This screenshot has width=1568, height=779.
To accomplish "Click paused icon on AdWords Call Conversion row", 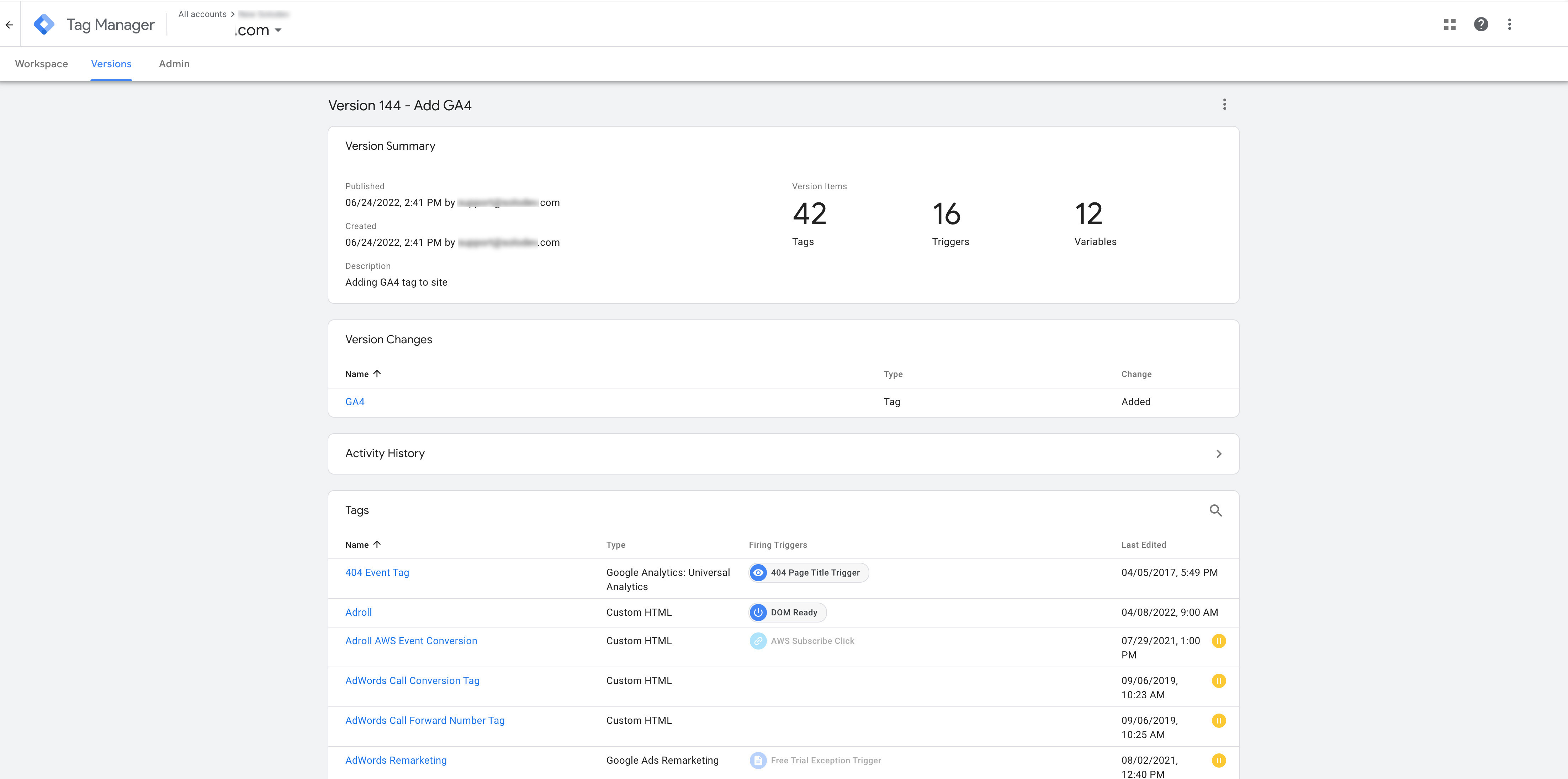I will [x=1219, y=681].
